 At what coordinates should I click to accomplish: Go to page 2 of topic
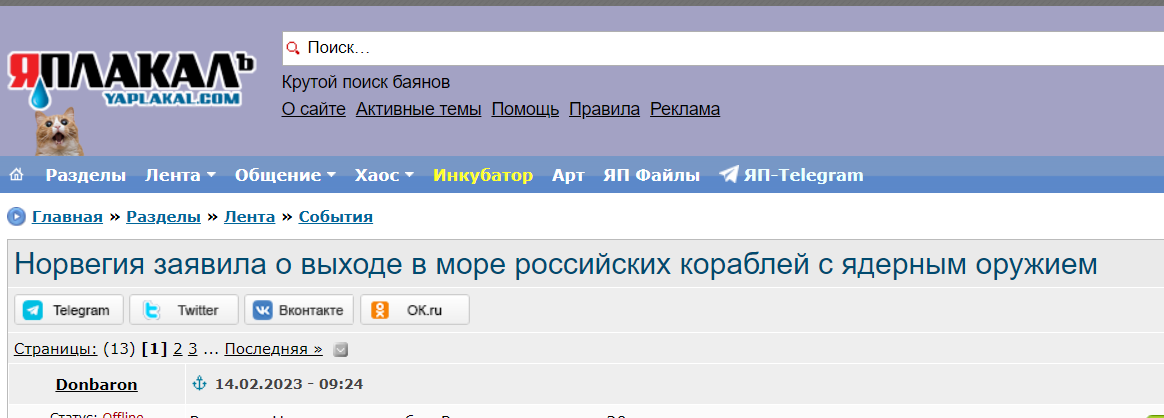(177, 349)
